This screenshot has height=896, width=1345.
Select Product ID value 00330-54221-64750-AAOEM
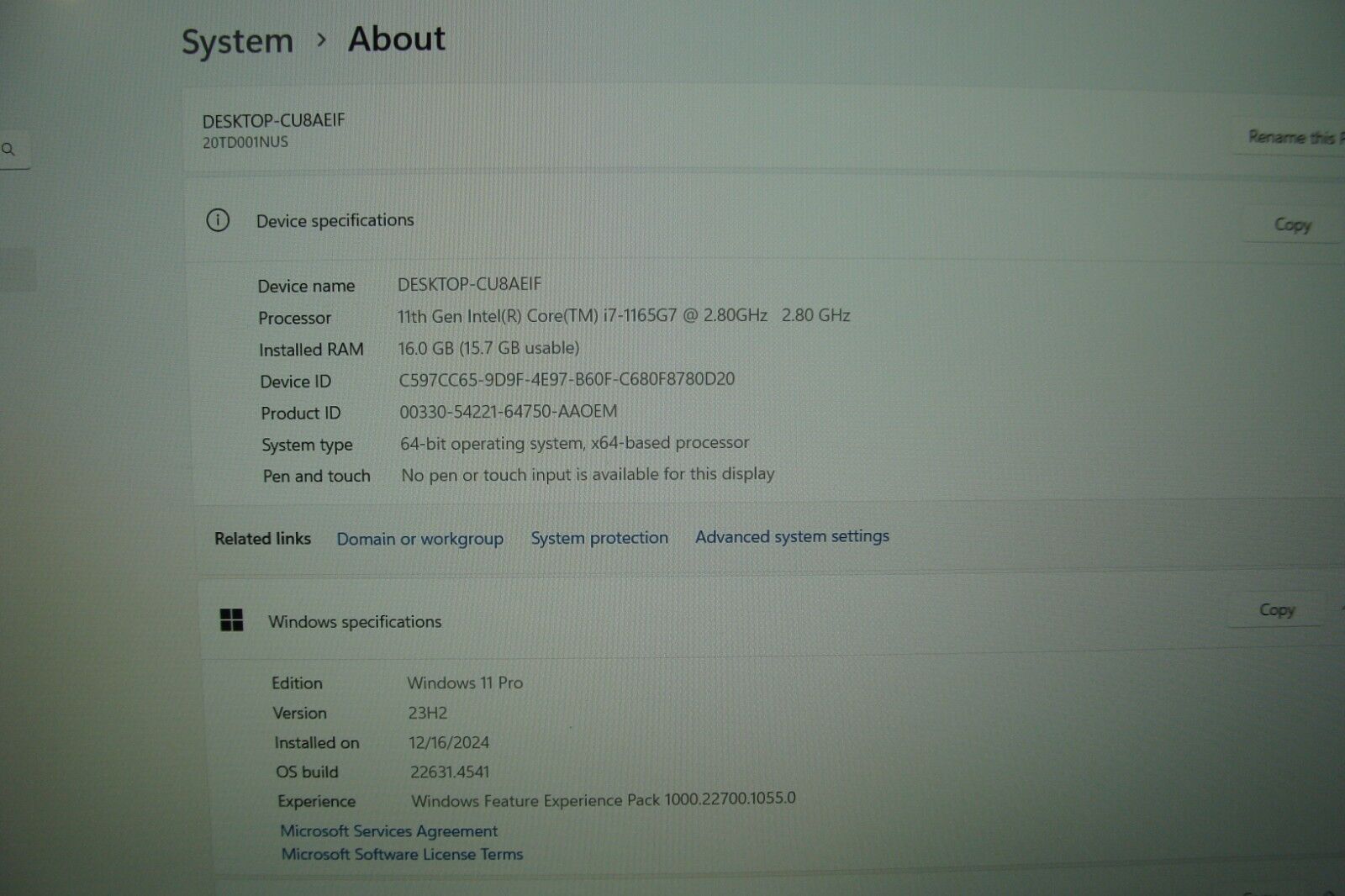click(x=508, y=411)
